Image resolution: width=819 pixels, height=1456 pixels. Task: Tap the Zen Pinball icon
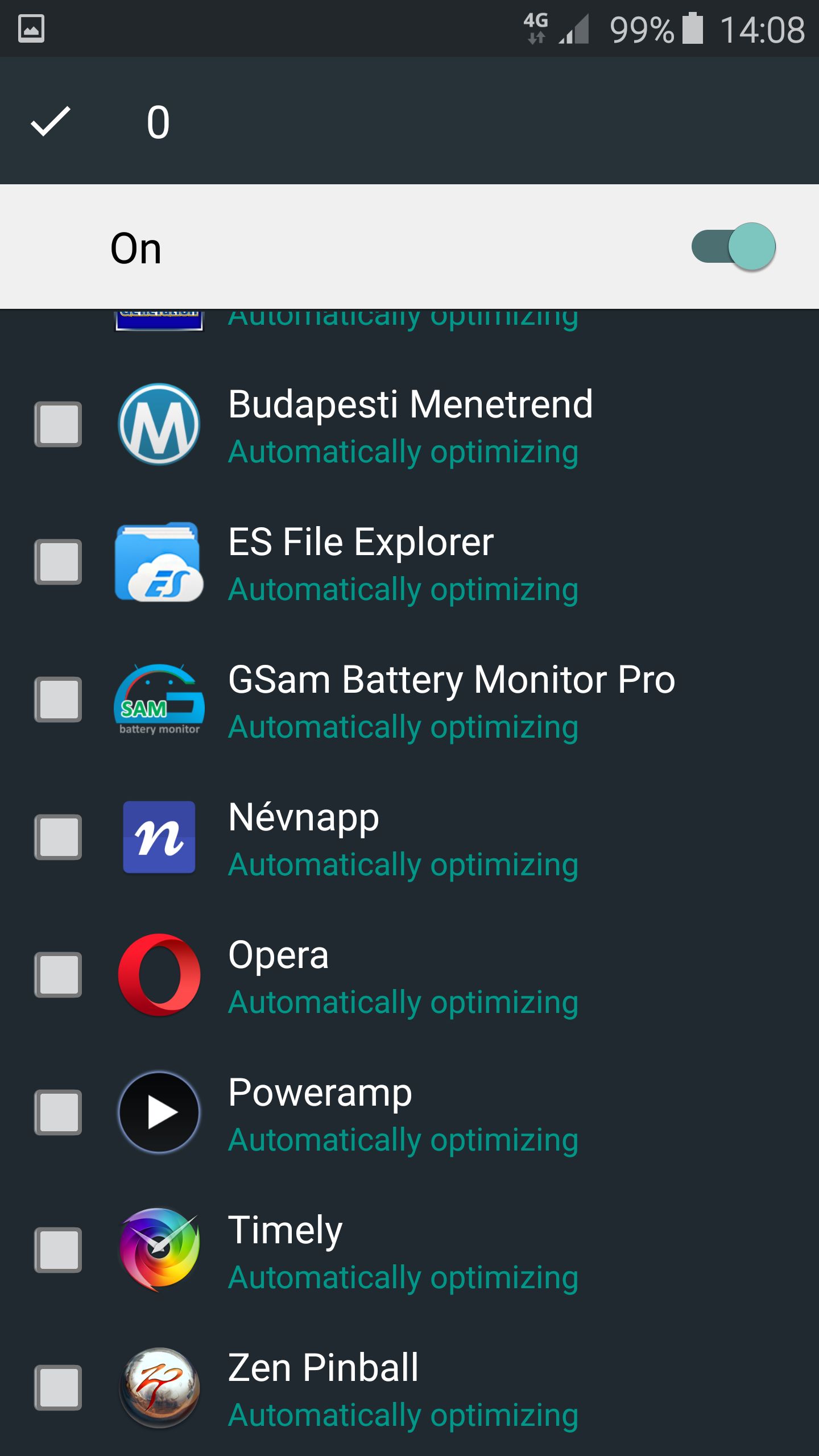[x=159, y=1388]
